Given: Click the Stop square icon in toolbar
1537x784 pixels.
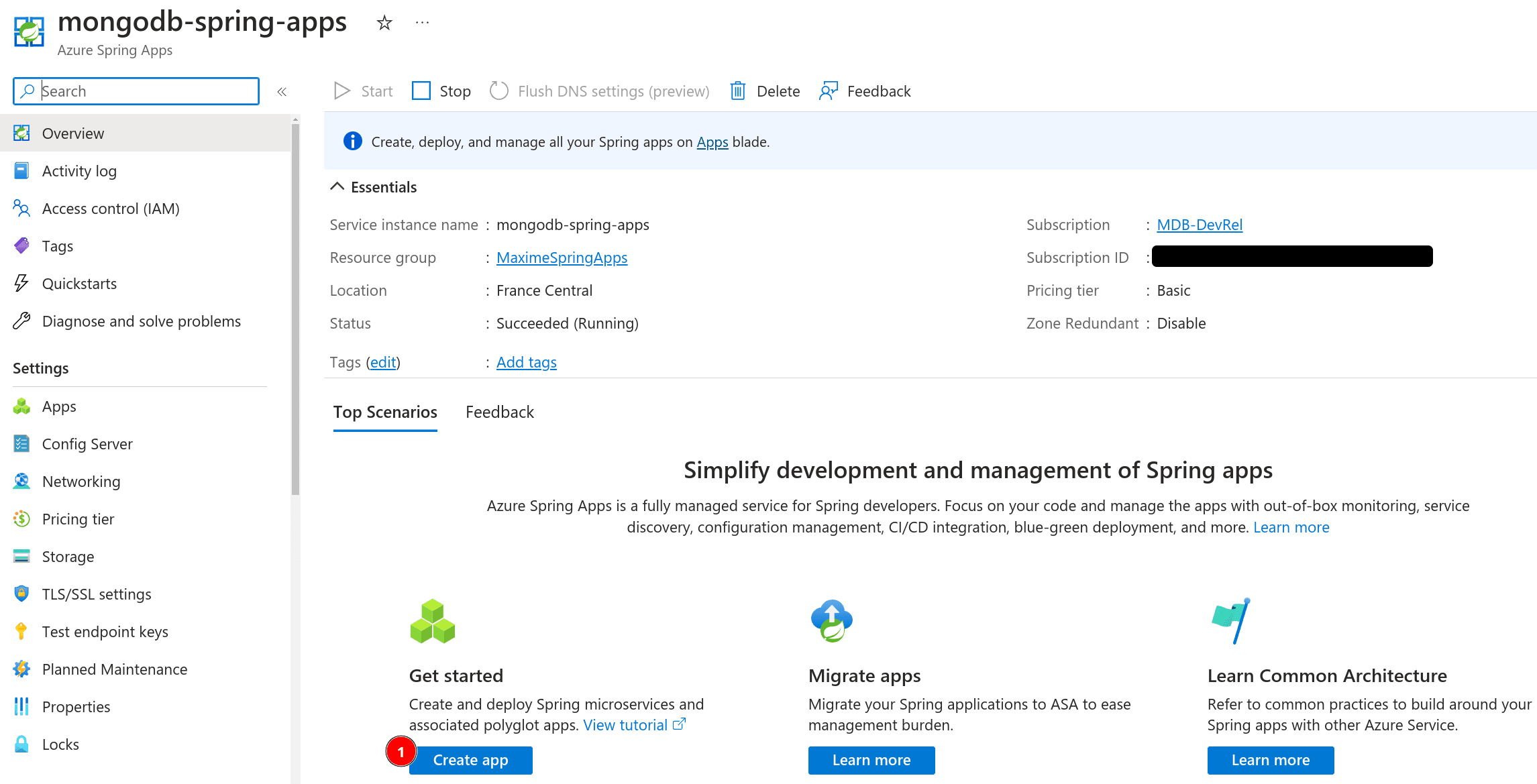Looking at the screenshot, I should [x=421, y=91].
